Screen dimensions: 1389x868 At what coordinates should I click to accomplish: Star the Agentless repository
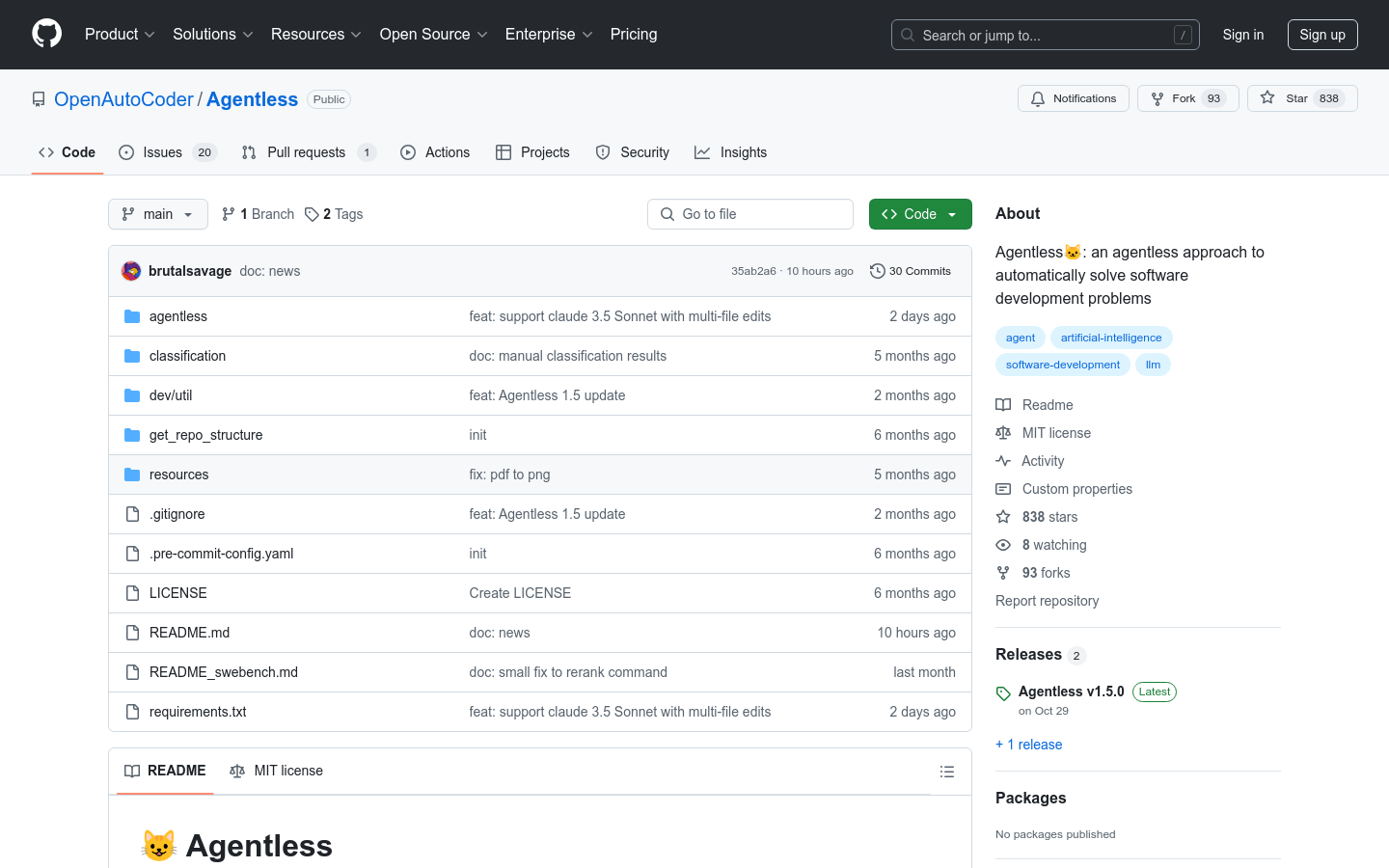click(1302, 98)
